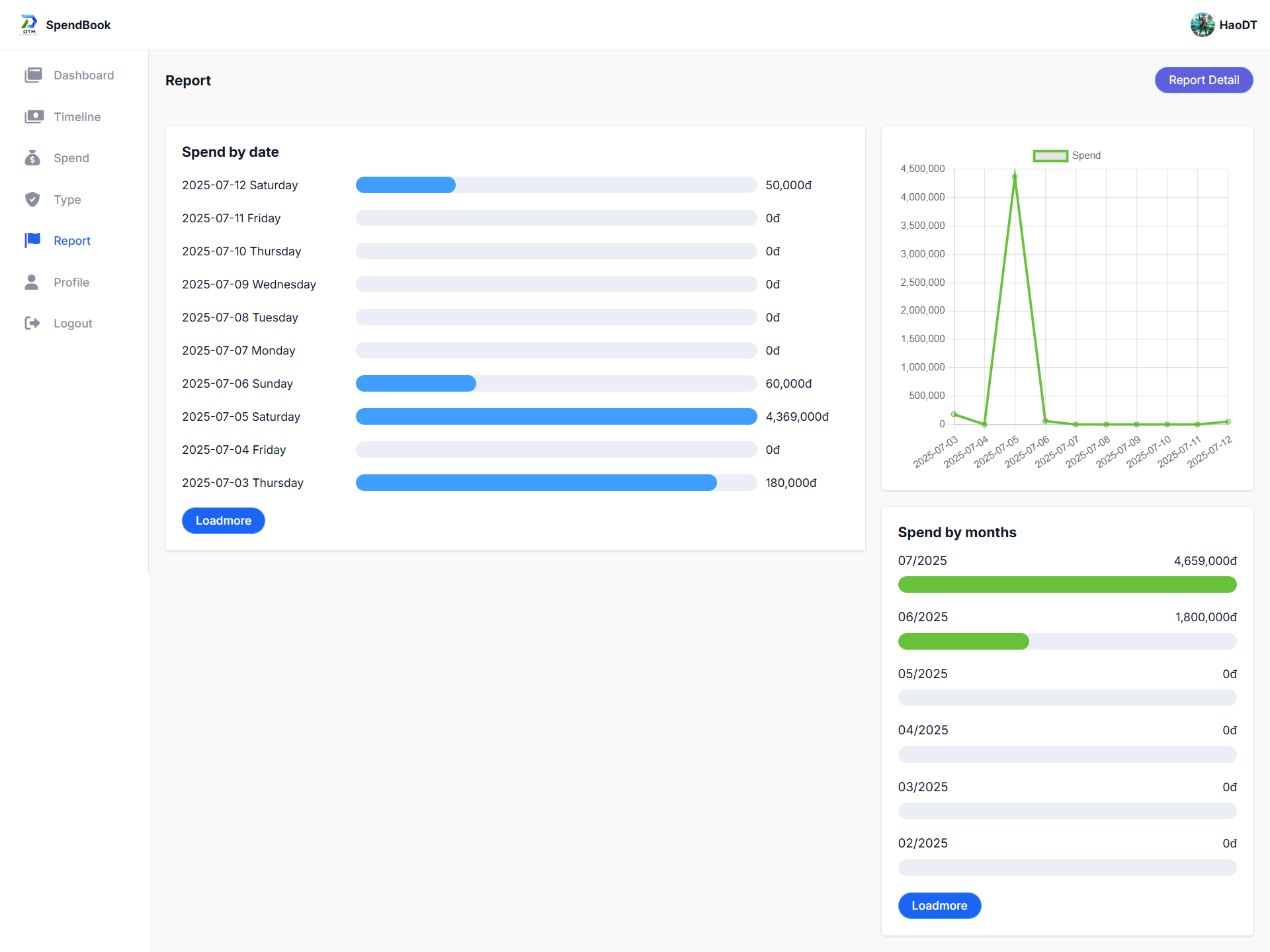The image size is (1270, 952).
Task: Select the Type shield icon
Action: pos(32,199)
